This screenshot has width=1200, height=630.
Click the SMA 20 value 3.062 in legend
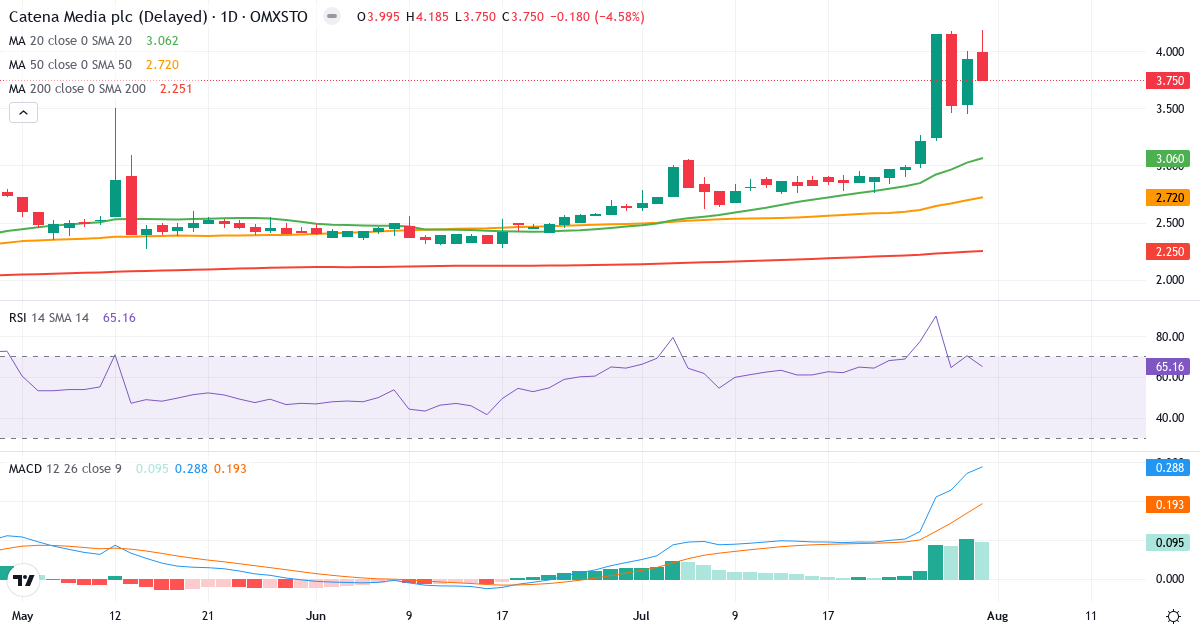coord(162,41)
